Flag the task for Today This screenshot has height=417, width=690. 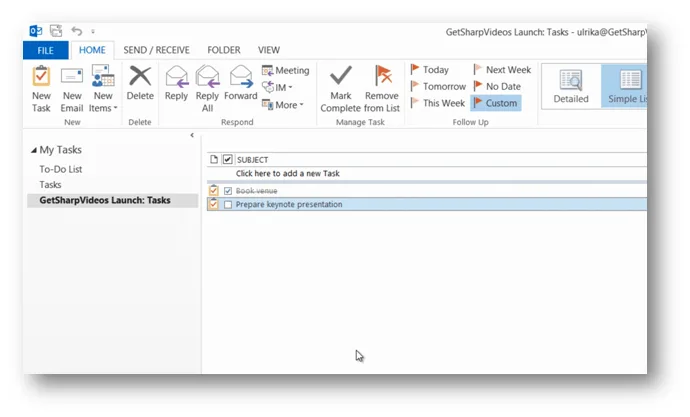tap(429, 70)
